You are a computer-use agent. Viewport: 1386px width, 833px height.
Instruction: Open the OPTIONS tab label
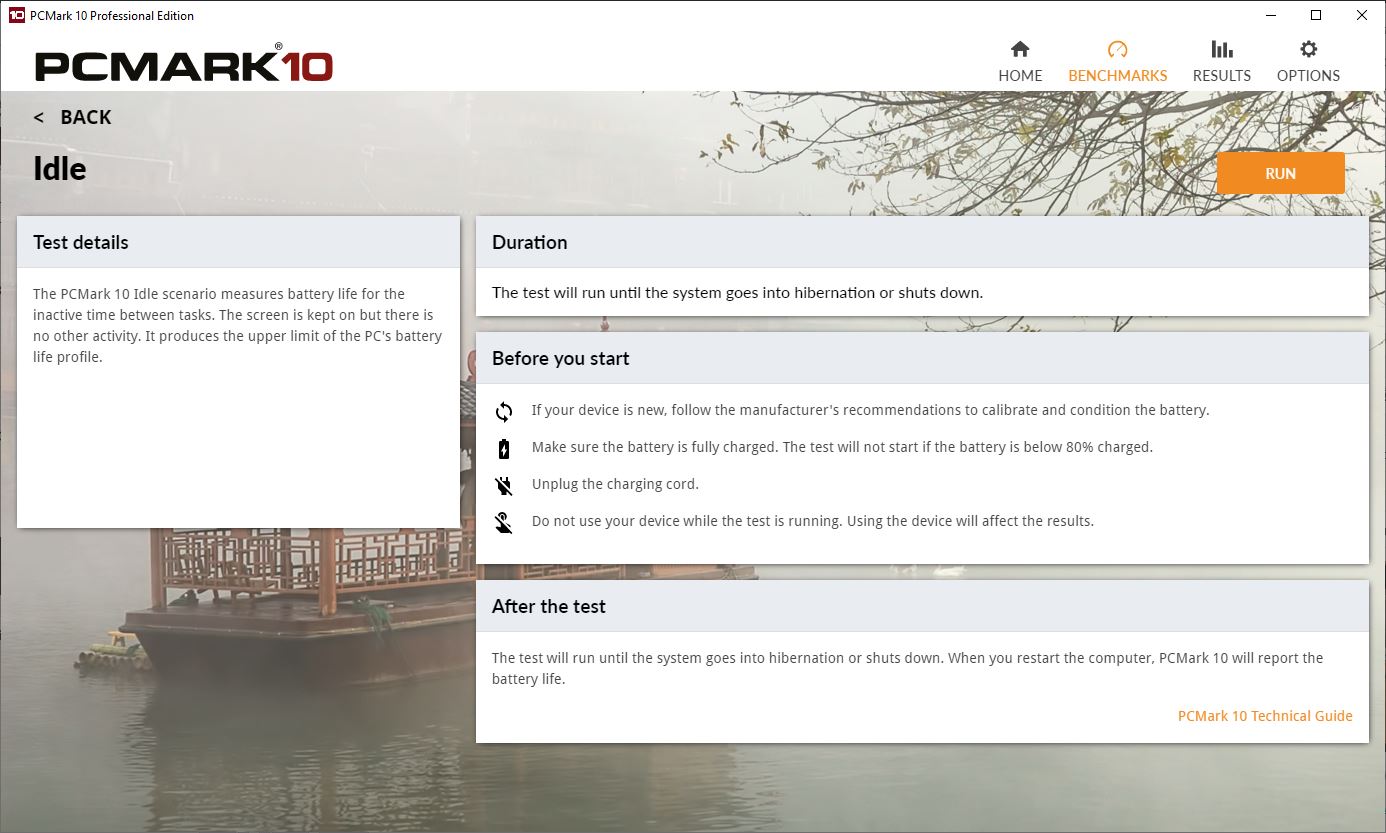[x=1308, y=76]
